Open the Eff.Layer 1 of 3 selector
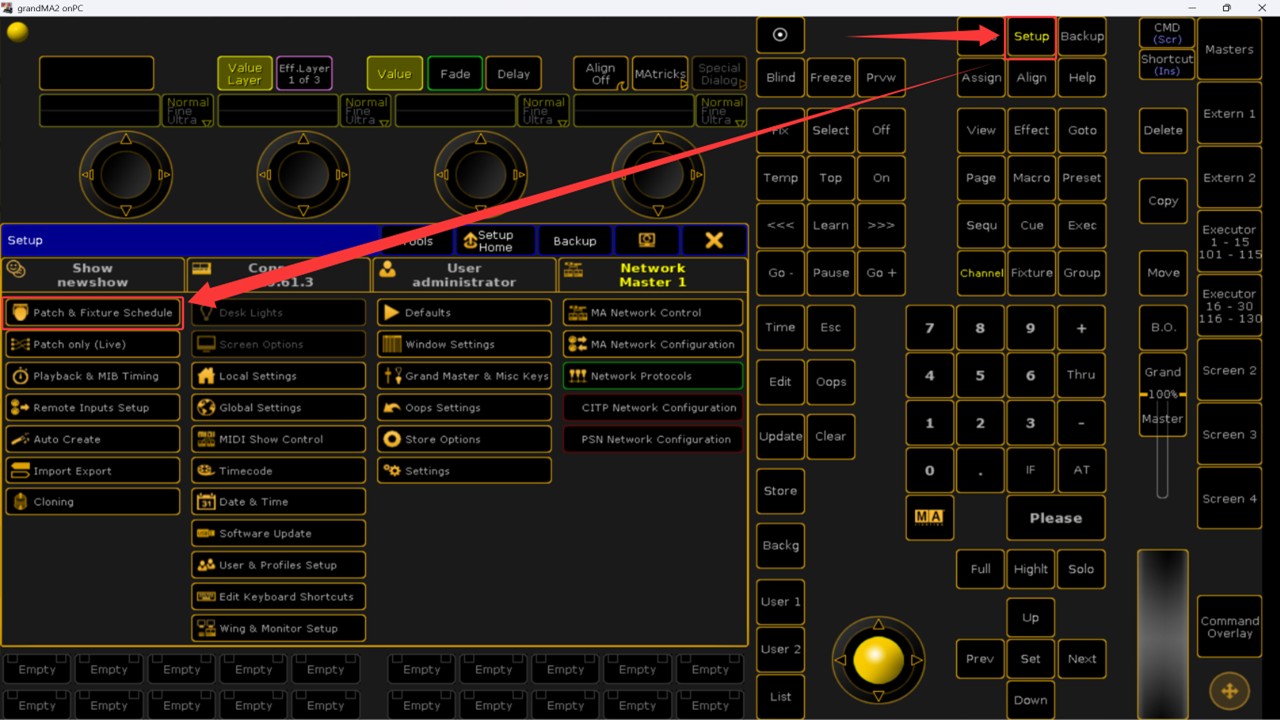Image resolution: width=1280 pixels, height=720 pixels. tap(304, 74)
